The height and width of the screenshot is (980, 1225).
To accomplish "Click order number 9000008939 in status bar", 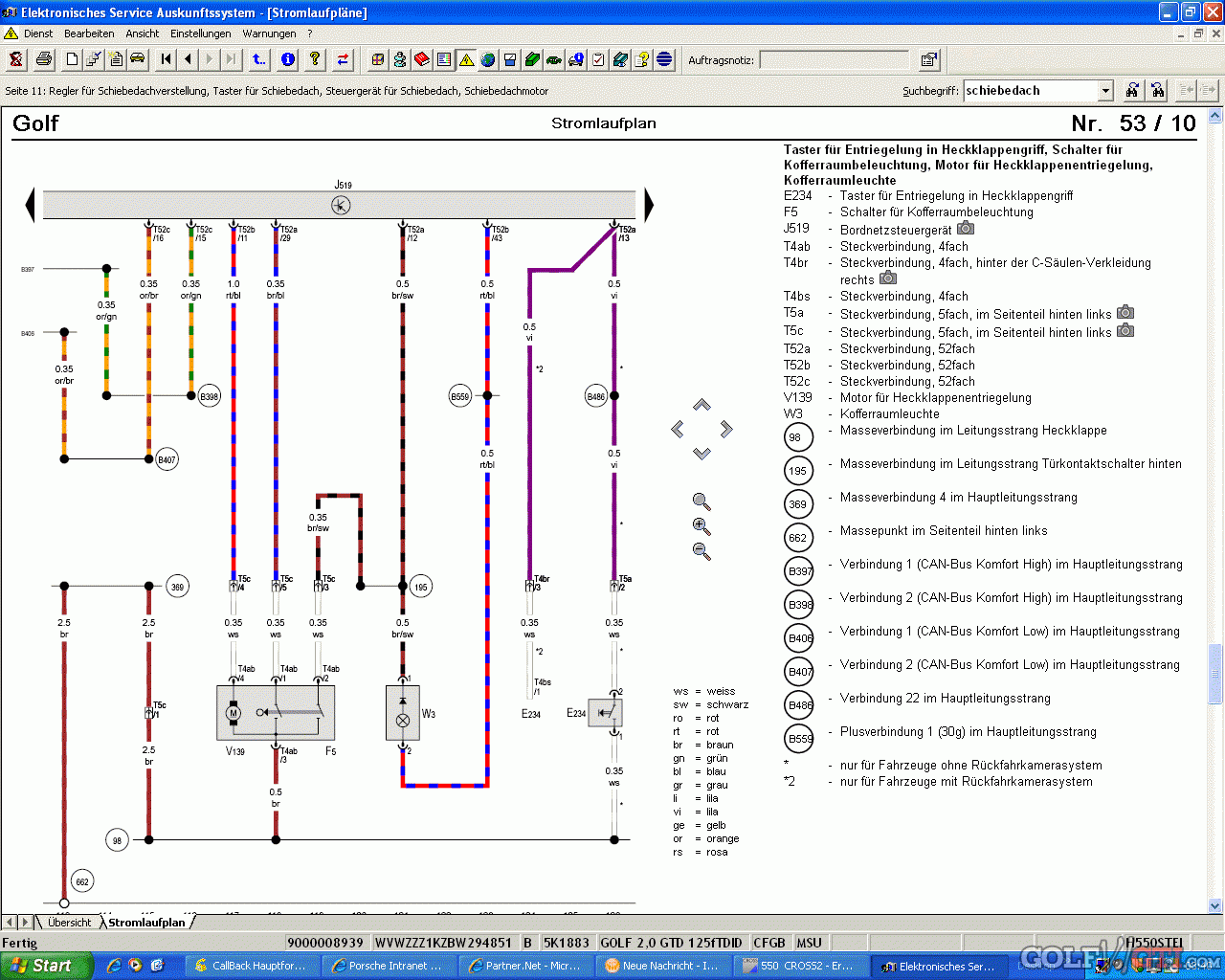I will (325, 943).
